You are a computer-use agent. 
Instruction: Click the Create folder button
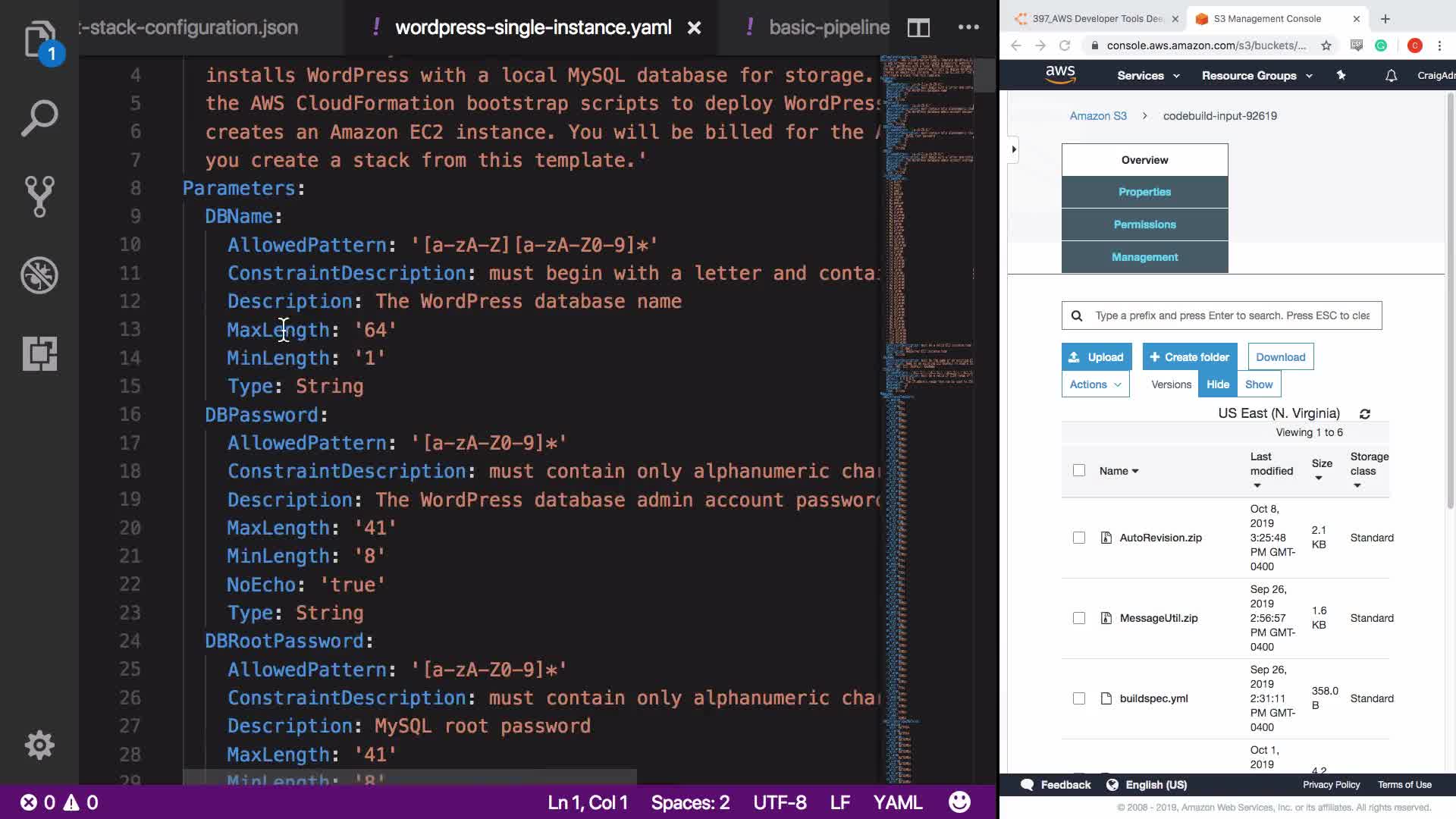point(1189,357)
